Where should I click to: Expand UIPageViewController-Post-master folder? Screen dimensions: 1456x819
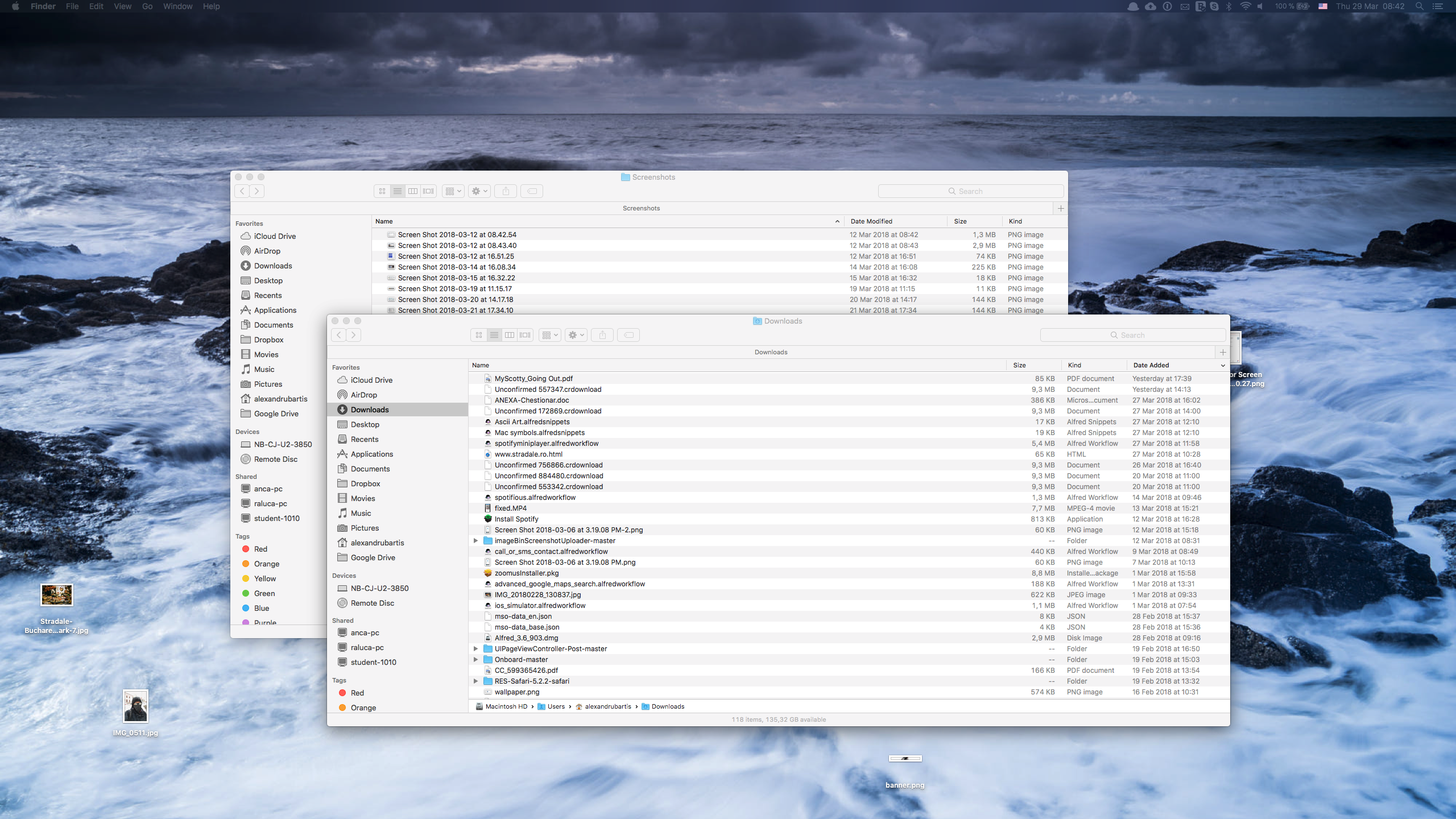475,649
